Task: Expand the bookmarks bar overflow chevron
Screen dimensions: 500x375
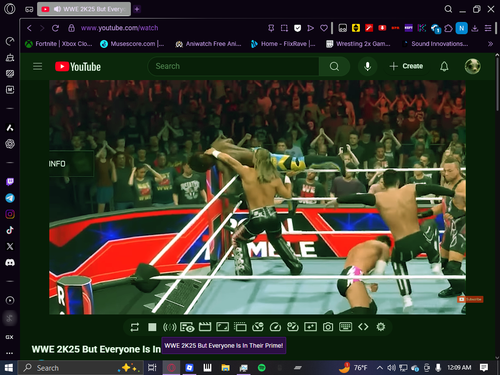Action: 490,44
